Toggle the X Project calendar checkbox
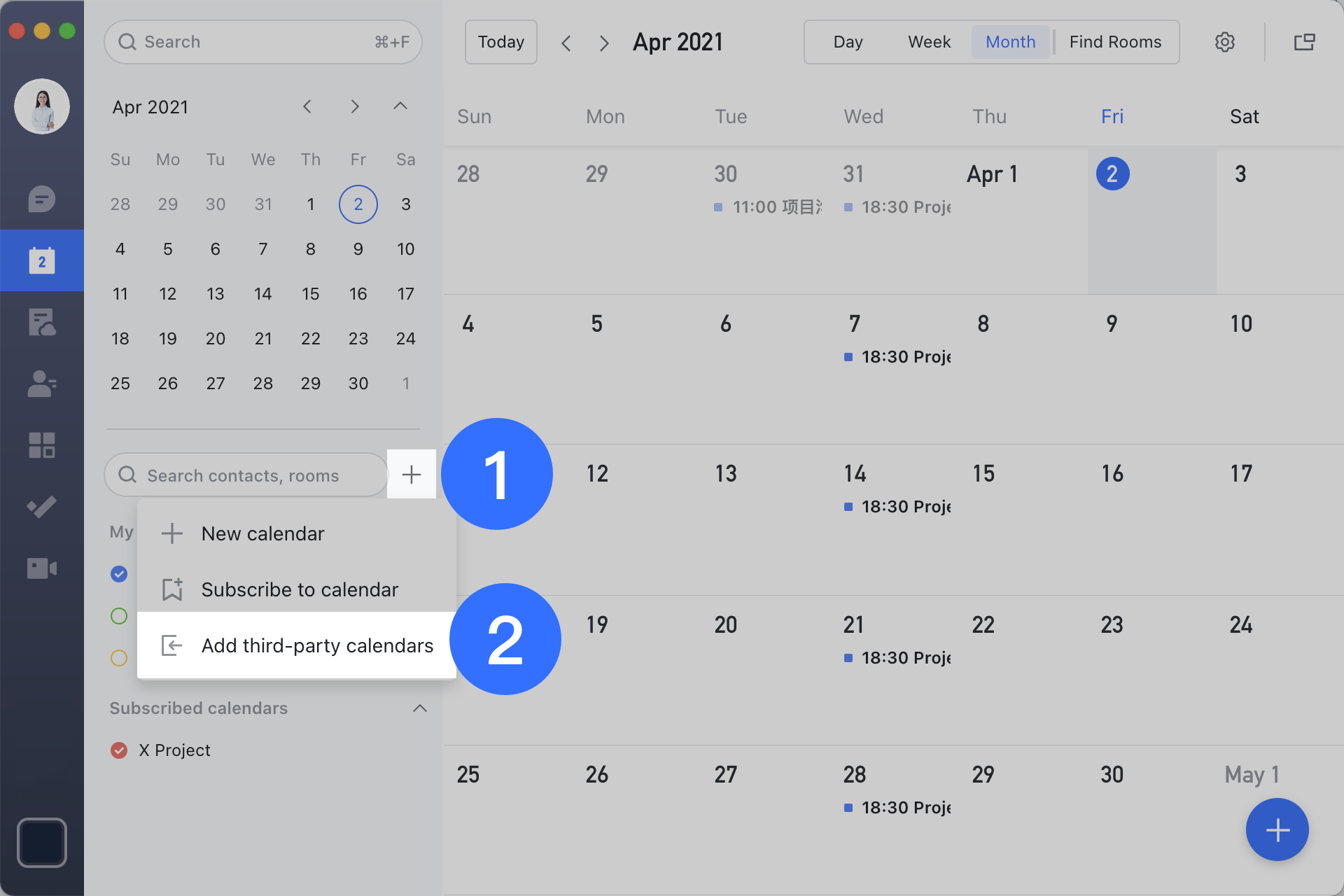Image resolution: width=1344 pixels, height=896 pixels. (x=119, y=750)
